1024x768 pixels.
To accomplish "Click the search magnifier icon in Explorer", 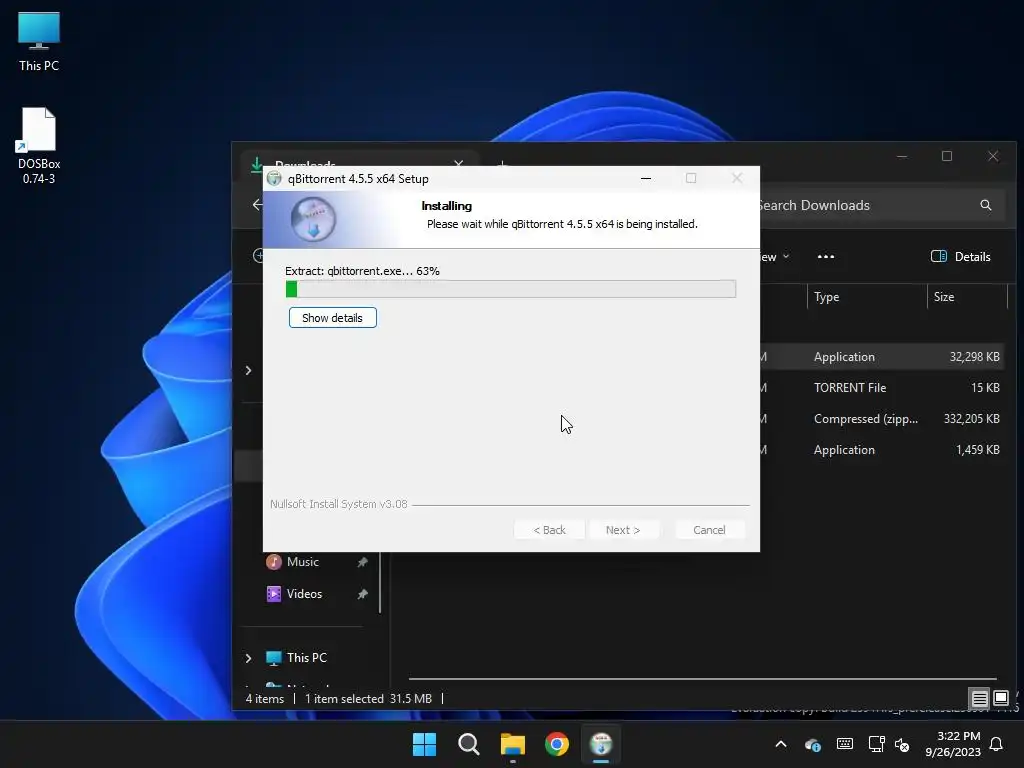I will click(985, 205).
